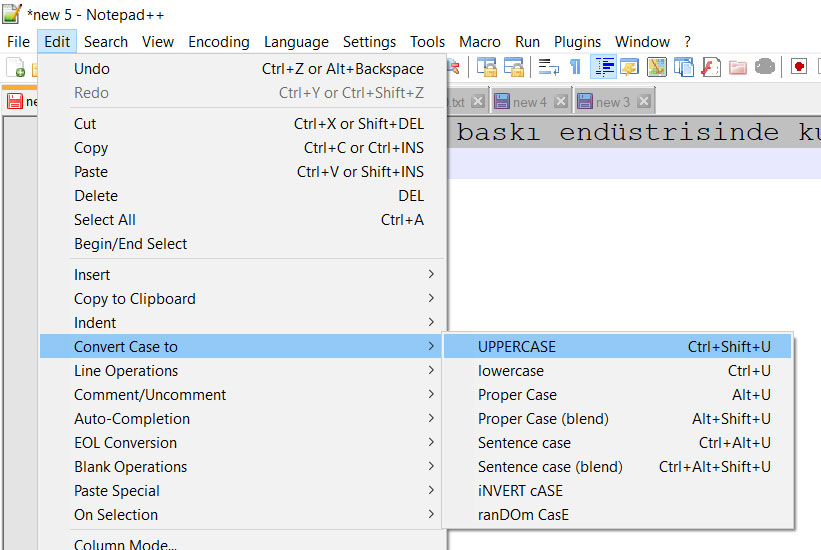Expand the On Selection submenu
The image size is (821, 550).
tap(243, 515)
